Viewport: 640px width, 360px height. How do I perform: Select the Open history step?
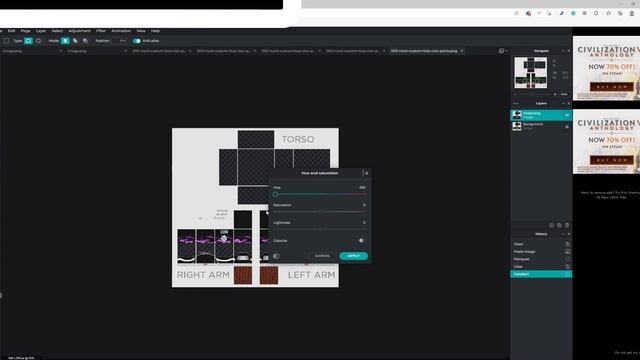pos(541,244)
